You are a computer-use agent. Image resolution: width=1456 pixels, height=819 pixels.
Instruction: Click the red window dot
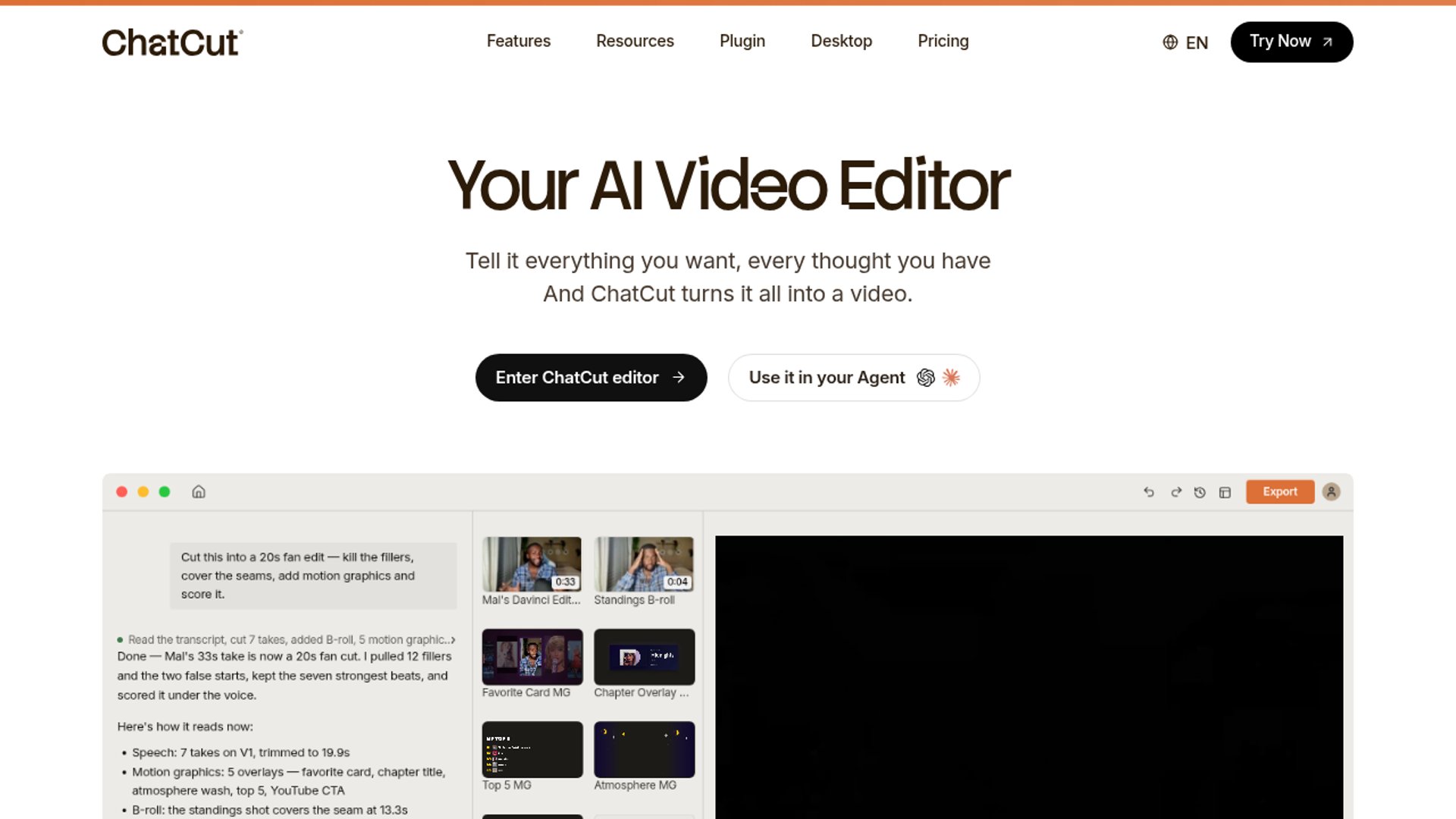121,491
